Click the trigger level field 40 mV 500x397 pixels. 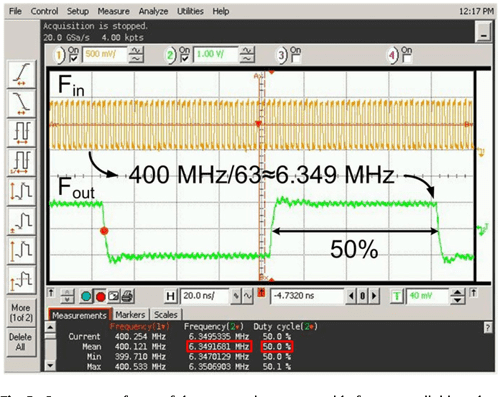pos(428,296)
